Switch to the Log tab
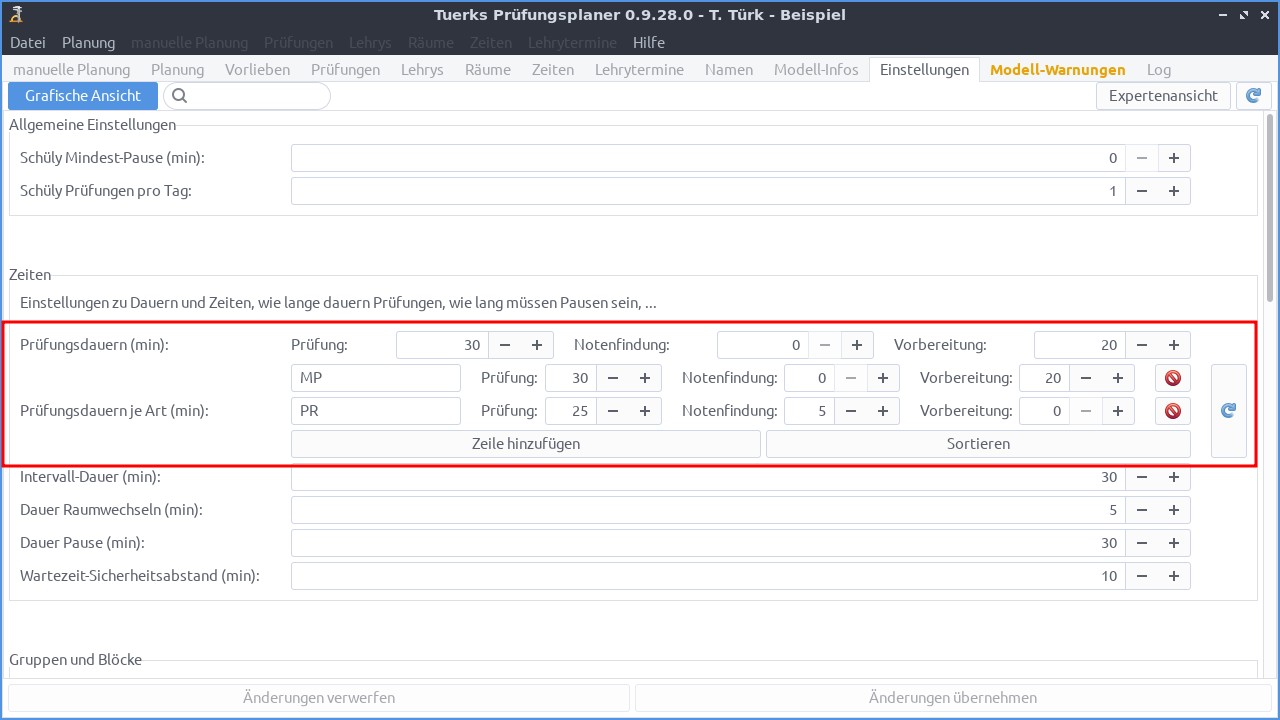Image resolution: width=1280 pixels, height=720 pixels. 1158,70
